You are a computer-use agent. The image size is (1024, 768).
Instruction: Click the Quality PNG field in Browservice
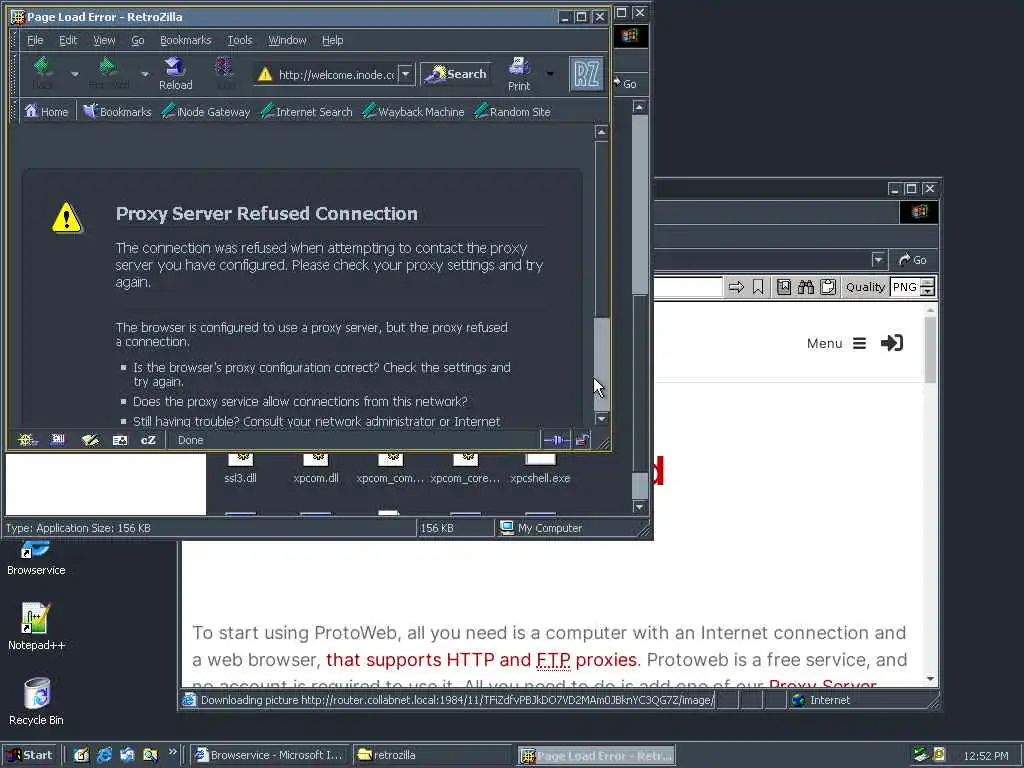click(x=904, y=287)
